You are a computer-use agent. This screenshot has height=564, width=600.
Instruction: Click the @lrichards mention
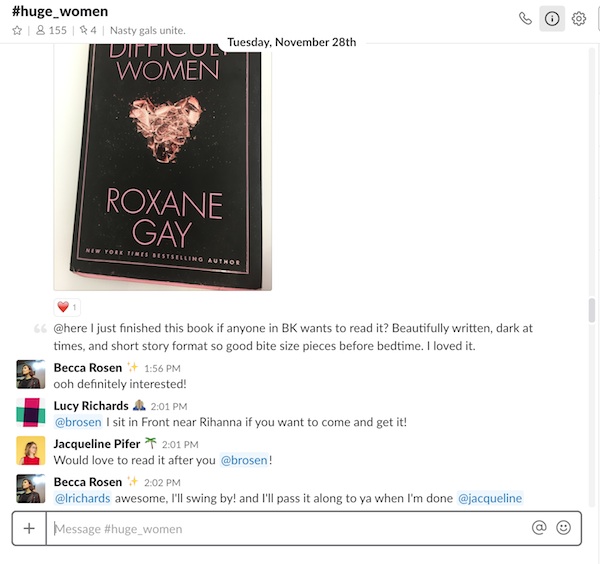click(83, 498)
